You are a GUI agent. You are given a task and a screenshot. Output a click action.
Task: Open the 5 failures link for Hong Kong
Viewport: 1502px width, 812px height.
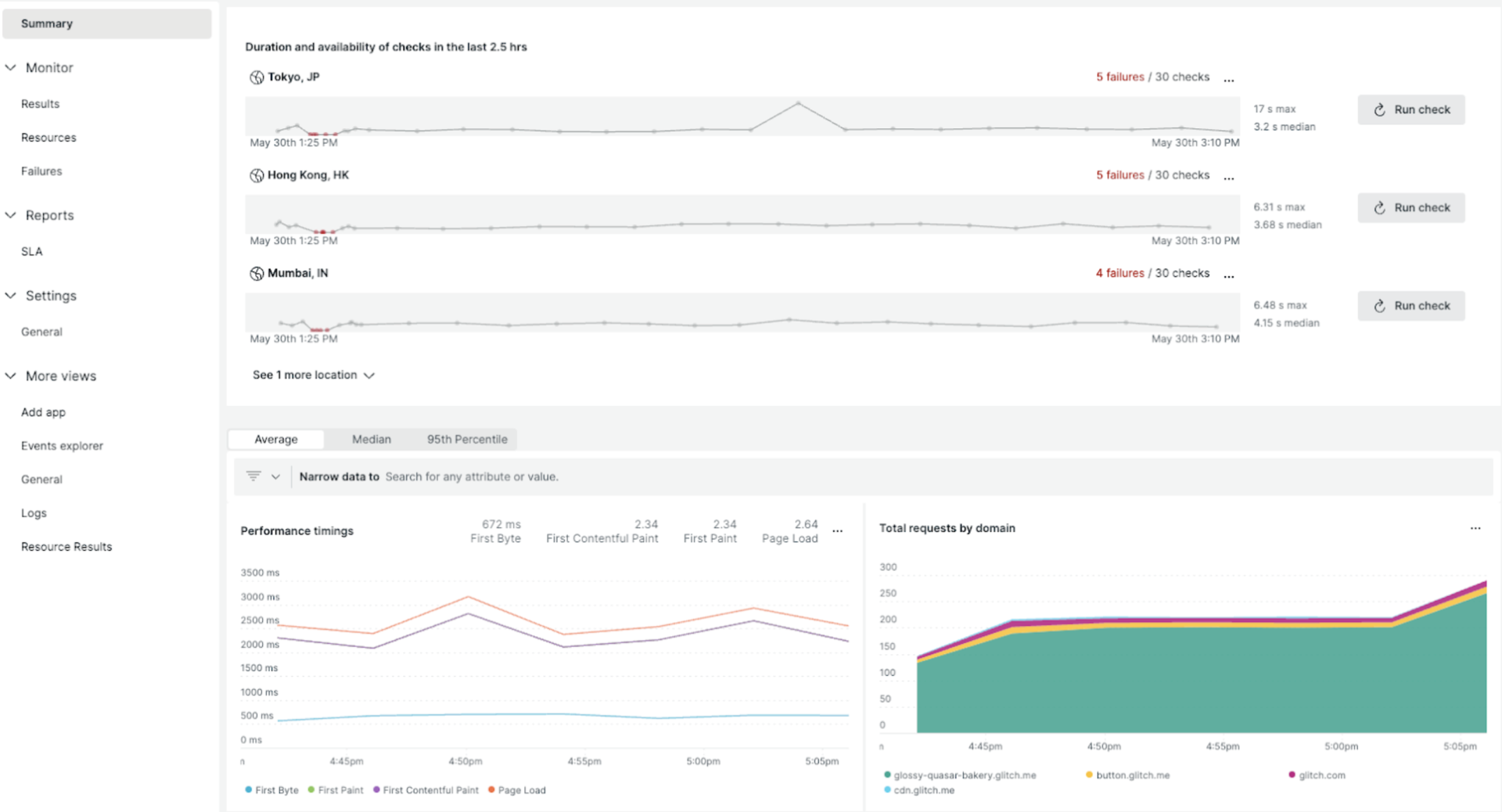[x=1119, y=175]
